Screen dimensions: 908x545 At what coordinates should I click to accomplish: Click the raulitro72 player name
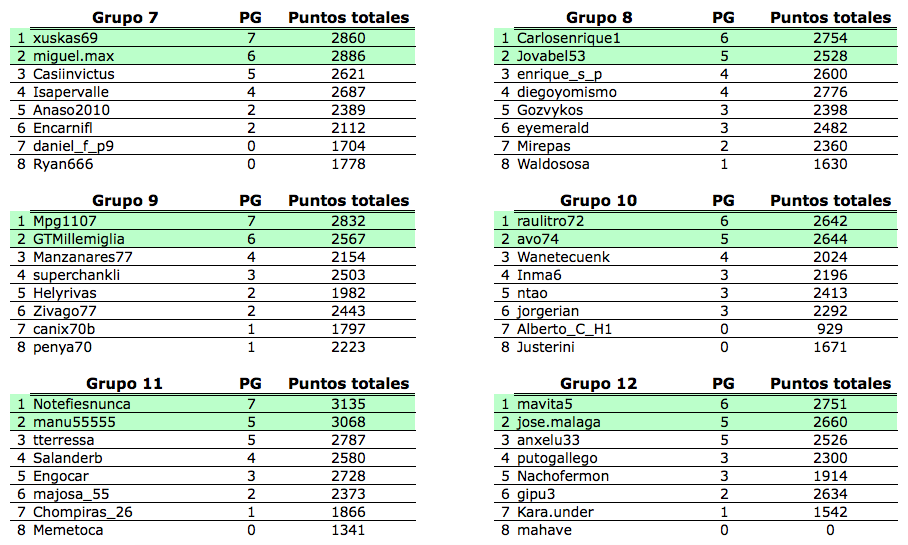[x=551, y=221]
